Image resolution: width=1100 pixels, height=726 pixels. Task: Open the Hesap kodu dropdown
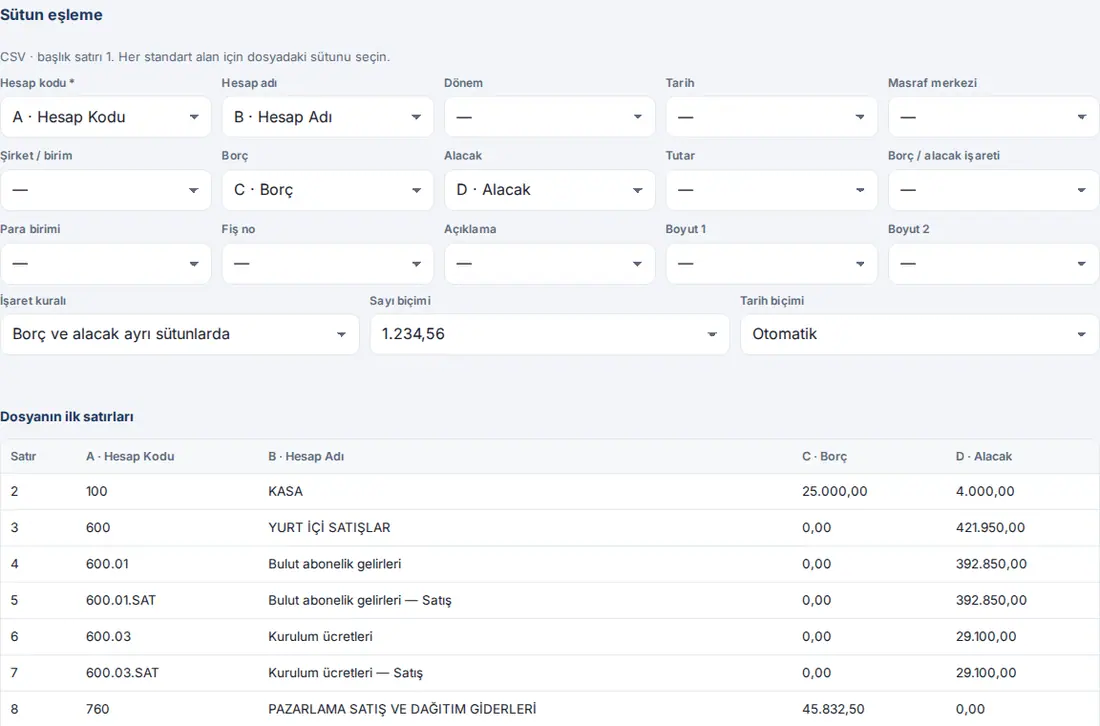click(105, 117)
